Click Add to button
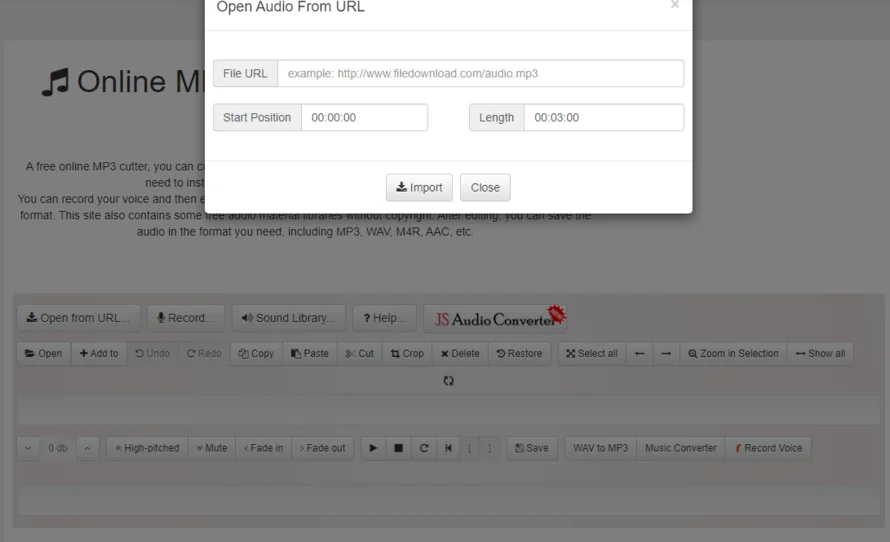 coord(99,354)
